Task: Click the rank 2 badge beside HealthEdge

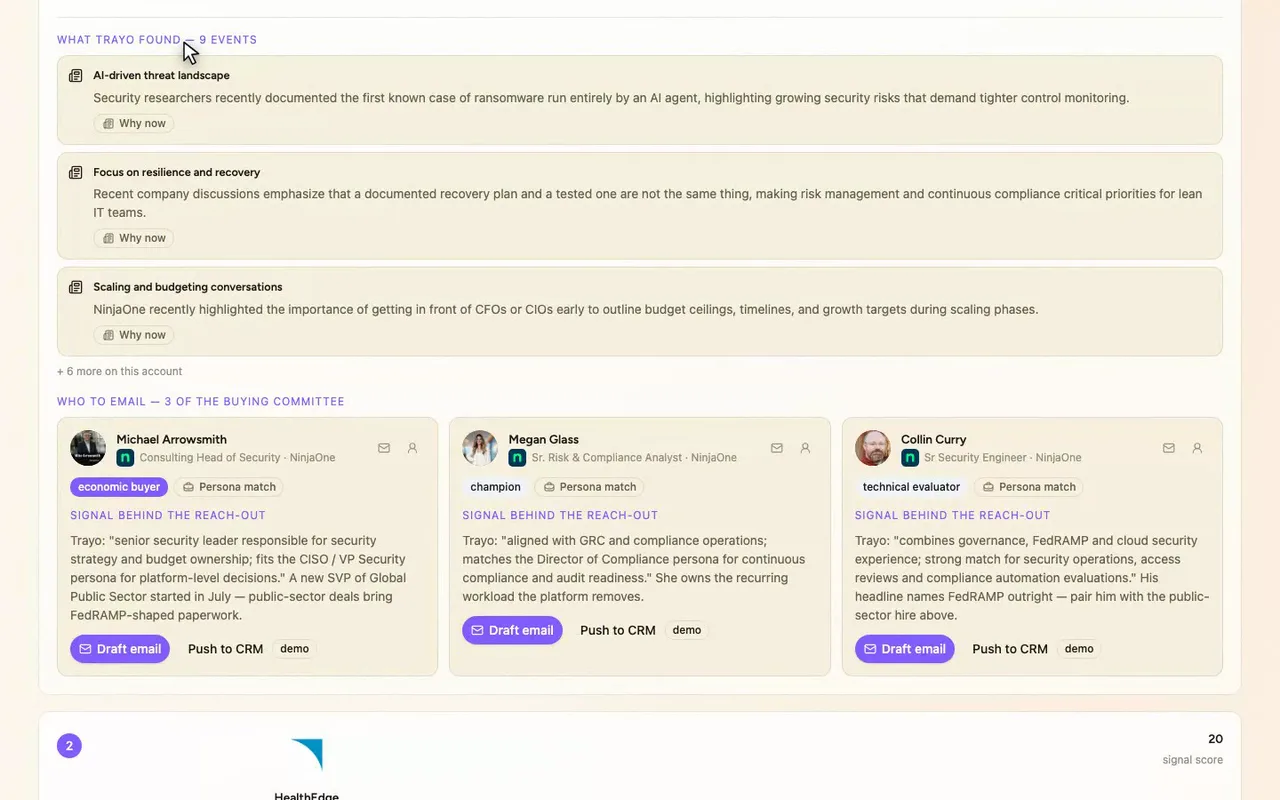Action: (69, 746)
